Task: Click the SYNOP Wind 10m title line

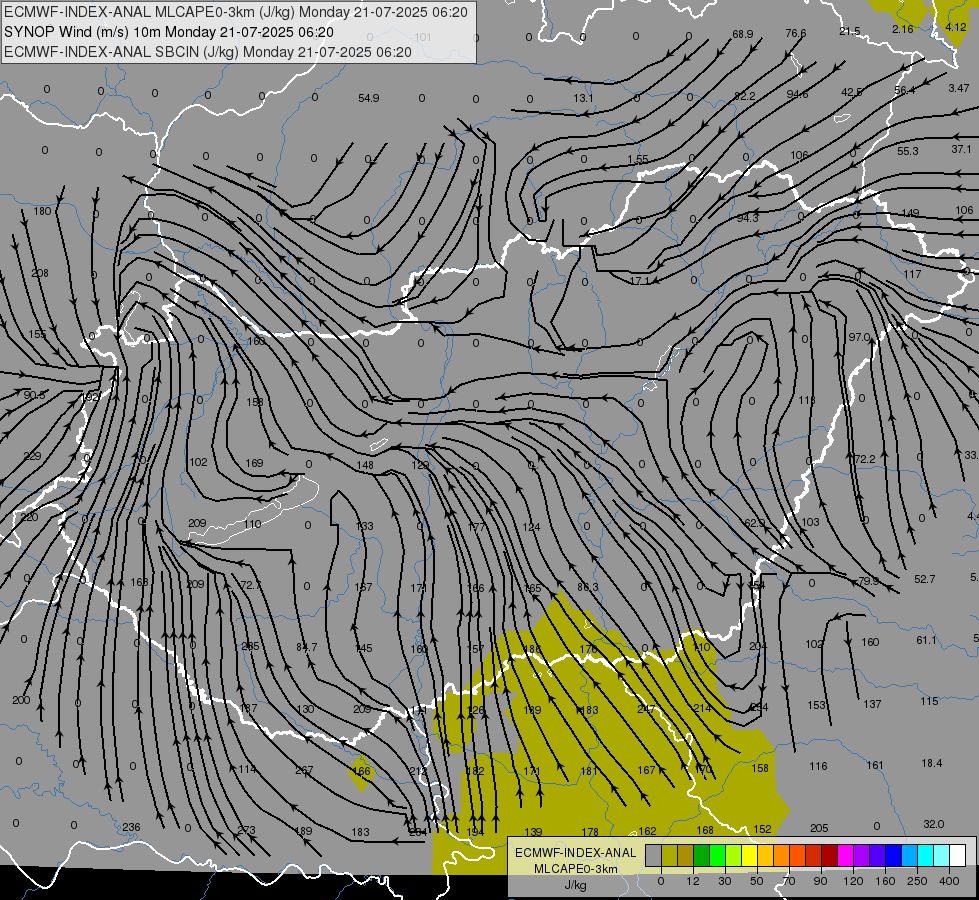Action: tap(169, 32)
